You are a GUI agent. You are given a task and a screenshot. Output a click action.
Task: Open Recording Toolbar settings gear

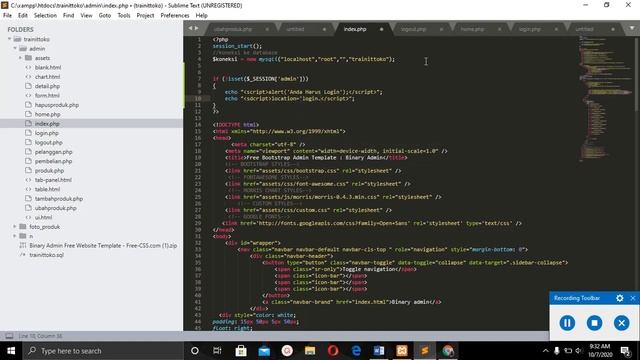tap(620, 298)
